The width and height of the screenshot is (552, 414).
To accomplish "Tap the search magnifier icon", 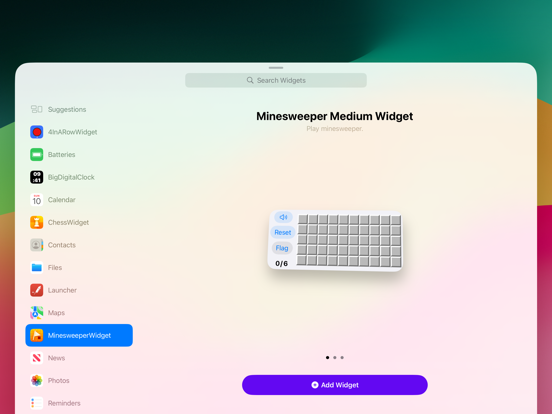I will click(x=250, y=80).
